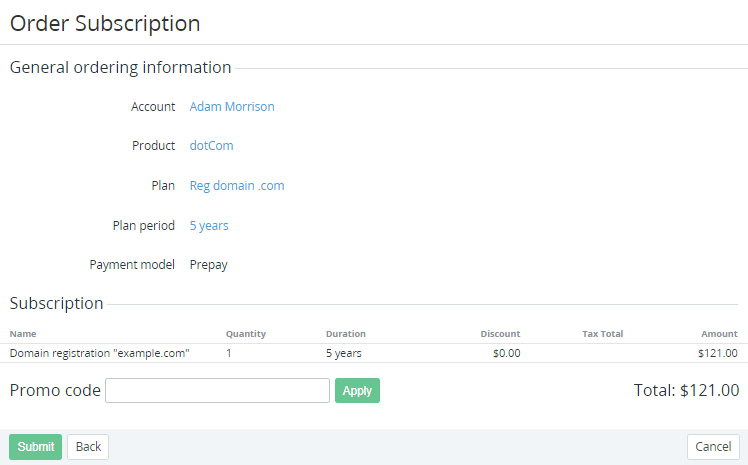748x465 pixels.
Task: Click the Discount column header
Action: click(x=500, y=334)
